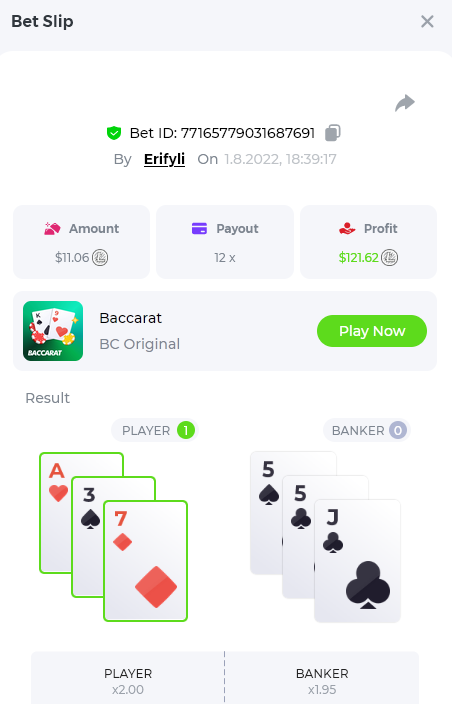The height and width of the screenshot is (704, 452).
Task: Click the purple Payout card icon
Action: pos(199,229)
